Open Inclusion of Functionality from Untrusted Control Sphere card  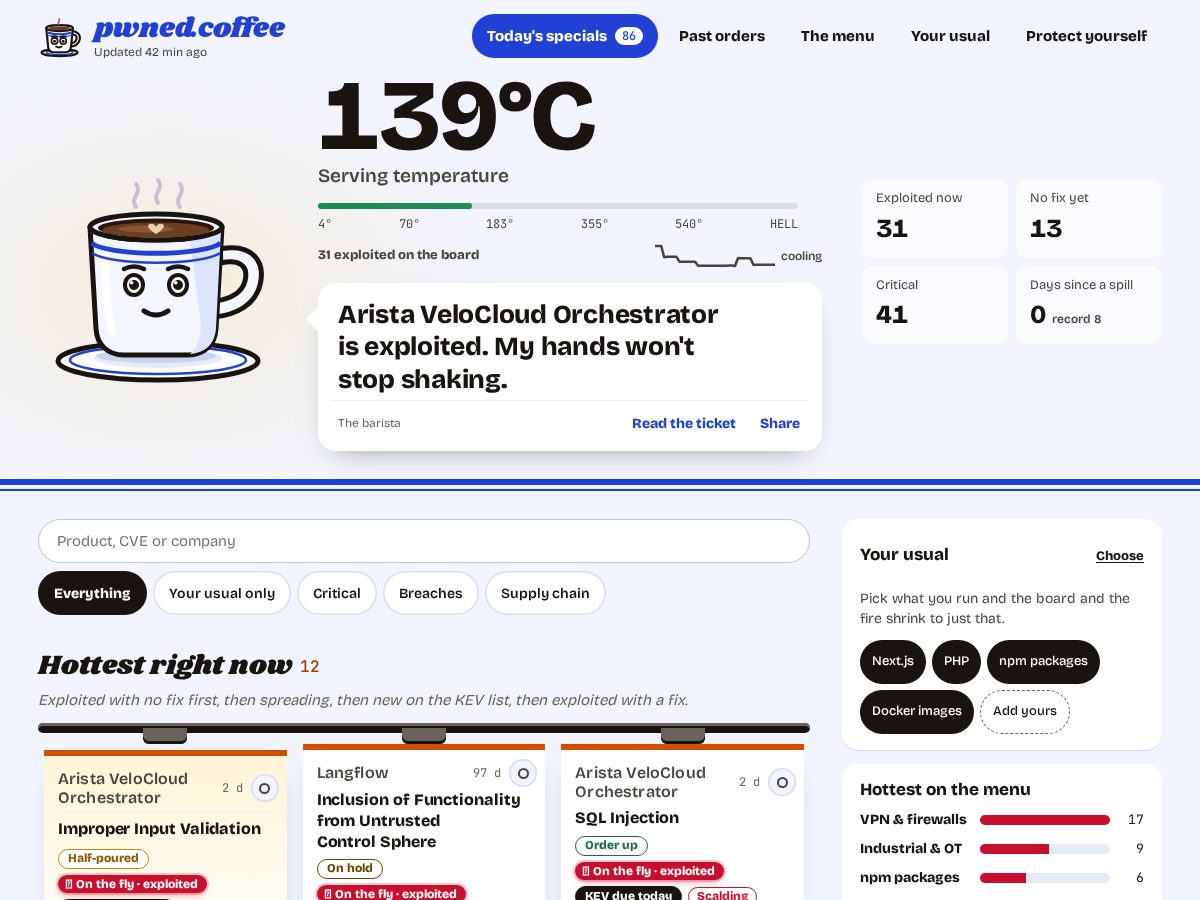(419, 821)
